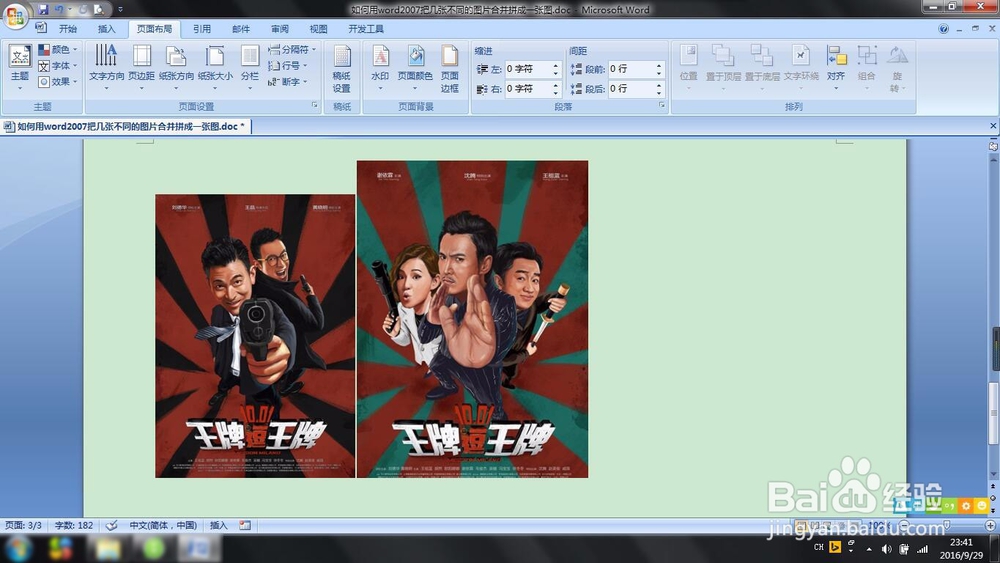
Task: Click zoom in plus button
Action: pos(990,525)
